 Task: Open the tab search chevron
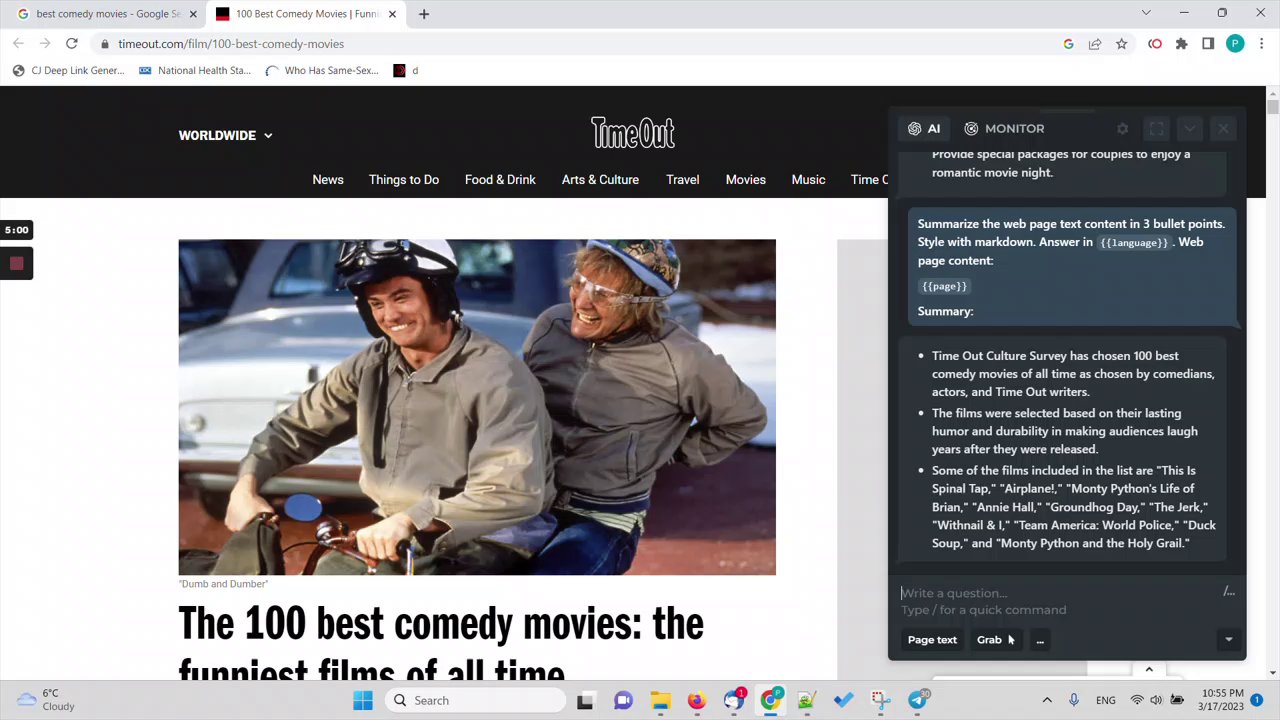1146,13
